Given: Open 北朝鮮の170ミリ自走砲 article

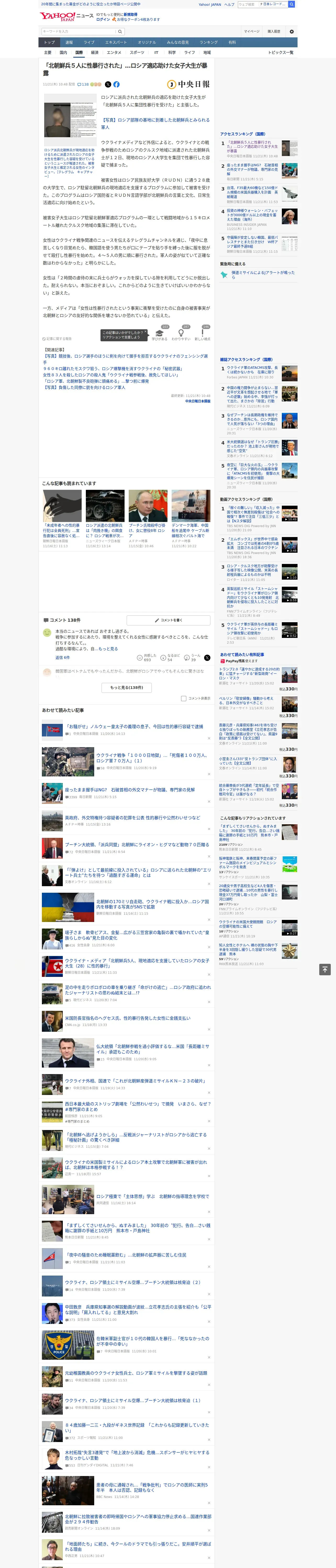Looking at the screenshot, I should pyautogui.click(x=153, y=904).
